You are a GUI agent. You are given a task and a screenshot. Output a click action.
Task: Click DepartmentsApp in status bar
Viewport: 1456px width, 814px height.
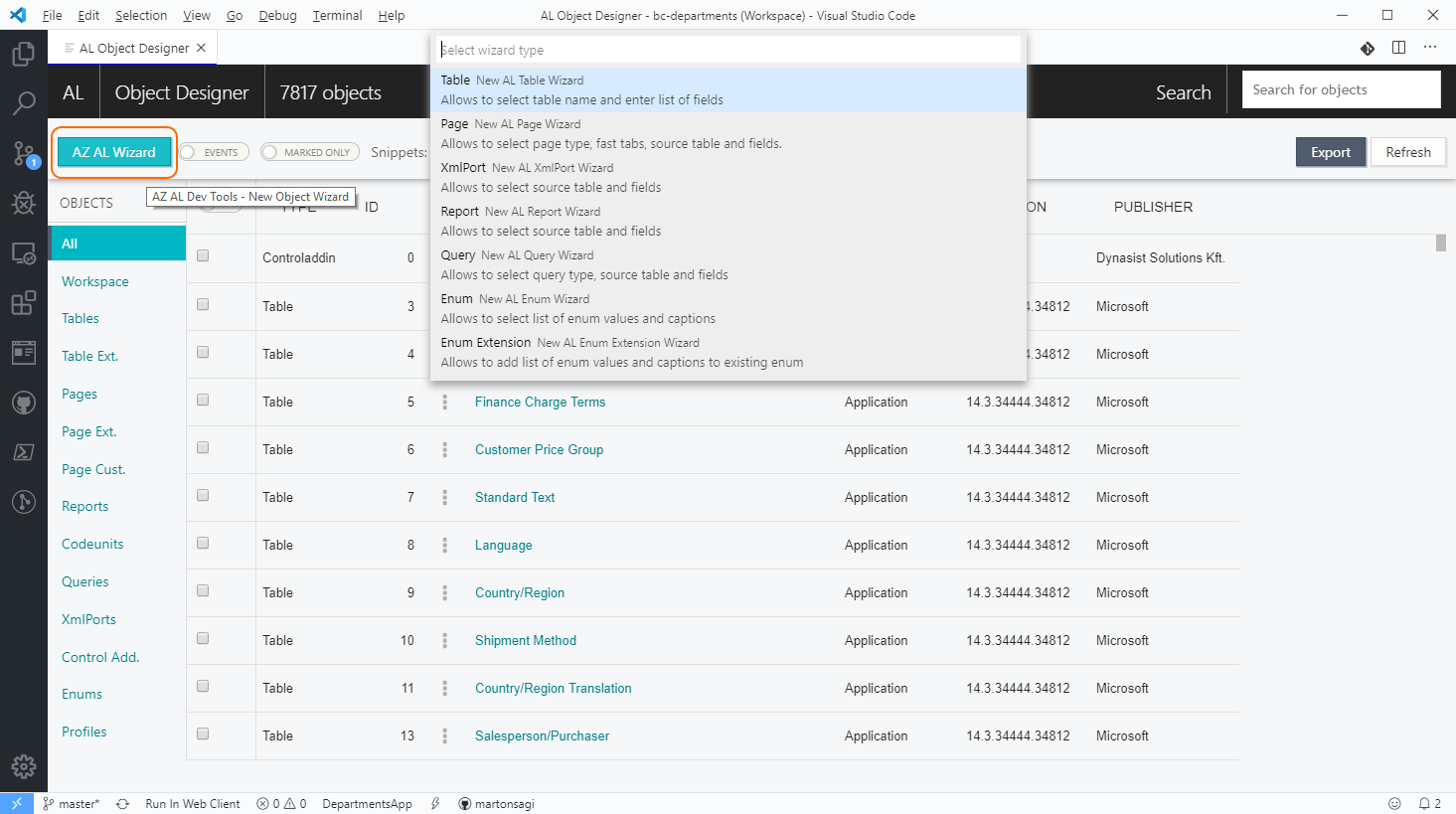[367, 803]
